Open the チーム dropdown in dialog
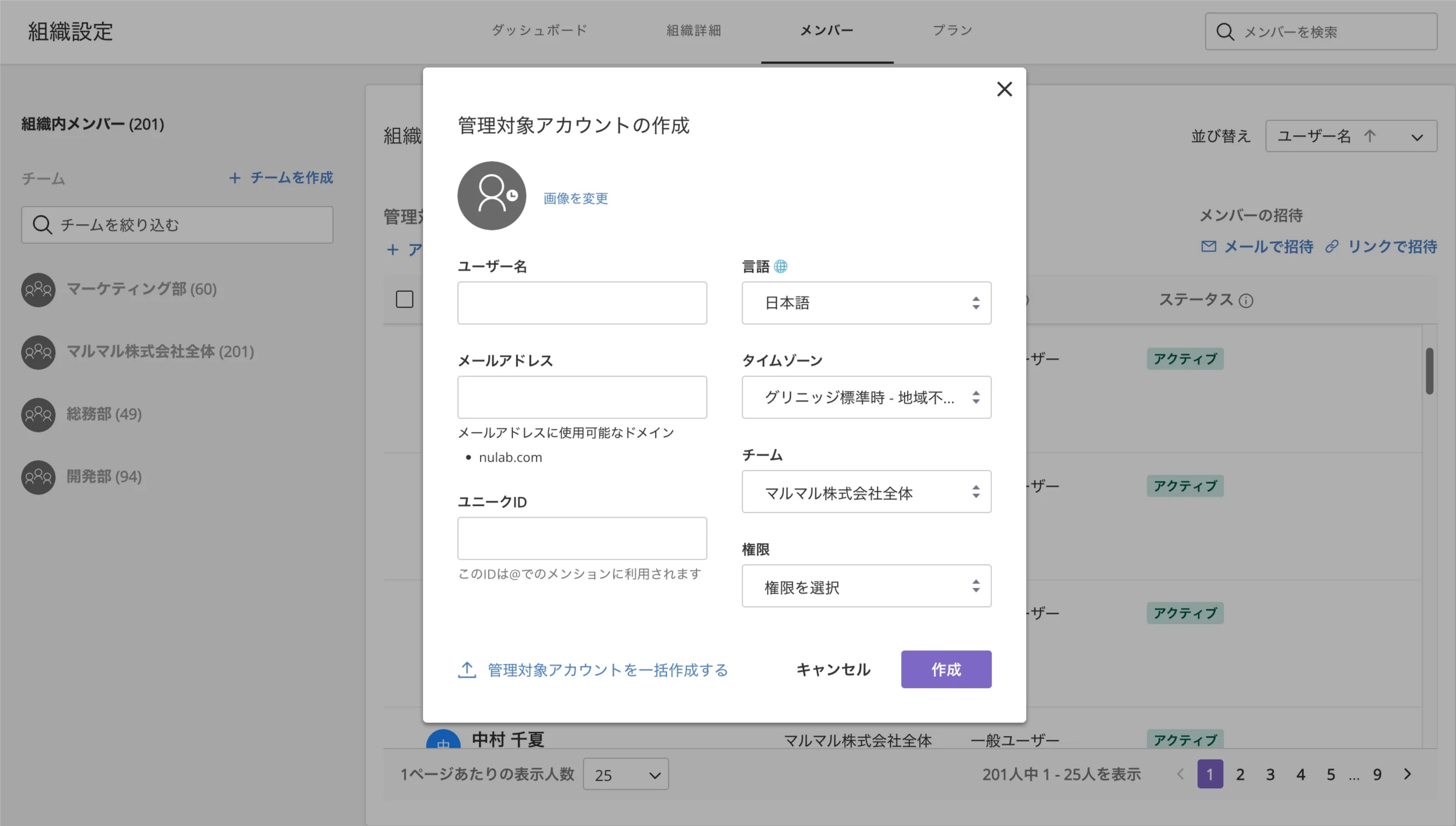The height and width of the screenshot is (826, 1456). (x=866, y=492)
